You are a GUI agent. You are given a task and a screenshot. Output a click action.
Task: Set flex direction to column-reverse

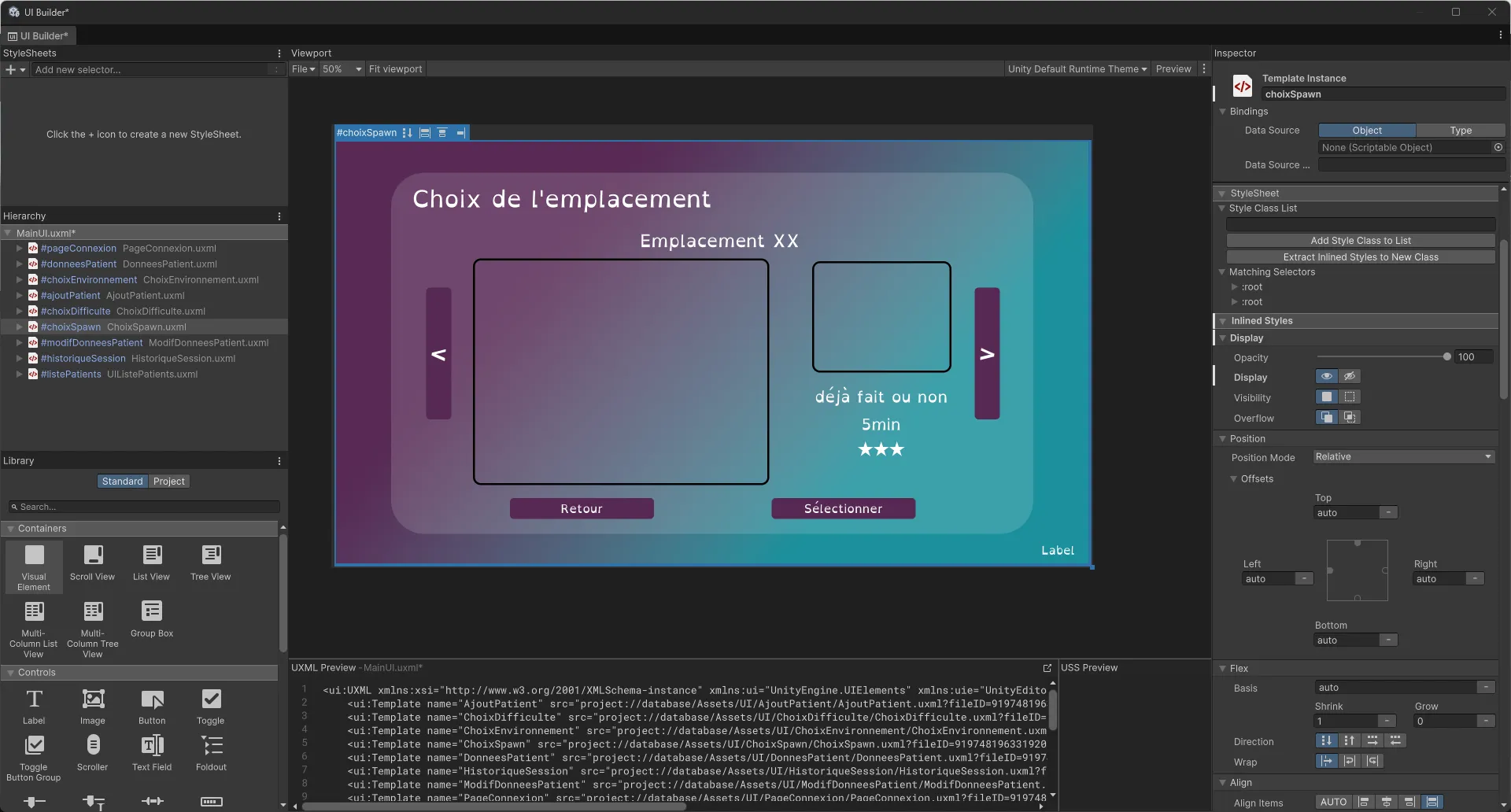point(1350,741)
